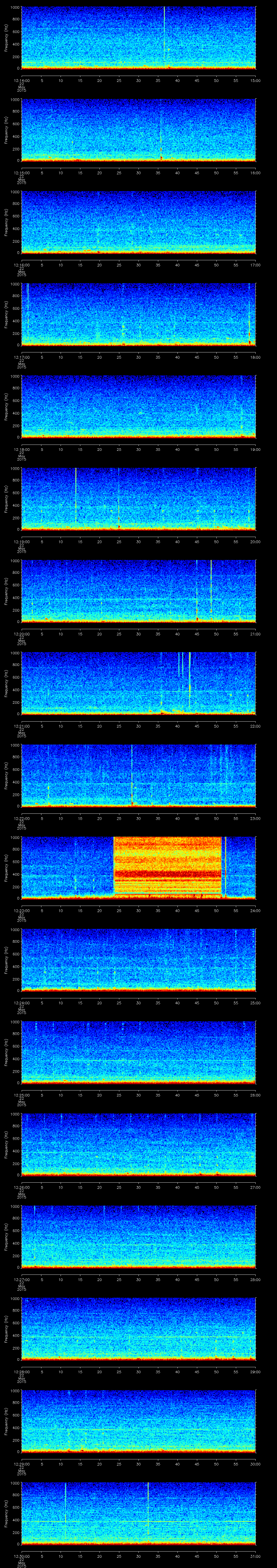Click the 31:00 end time label
277x1568 pixels.
pyautogui.click(x=255, y=1556)
